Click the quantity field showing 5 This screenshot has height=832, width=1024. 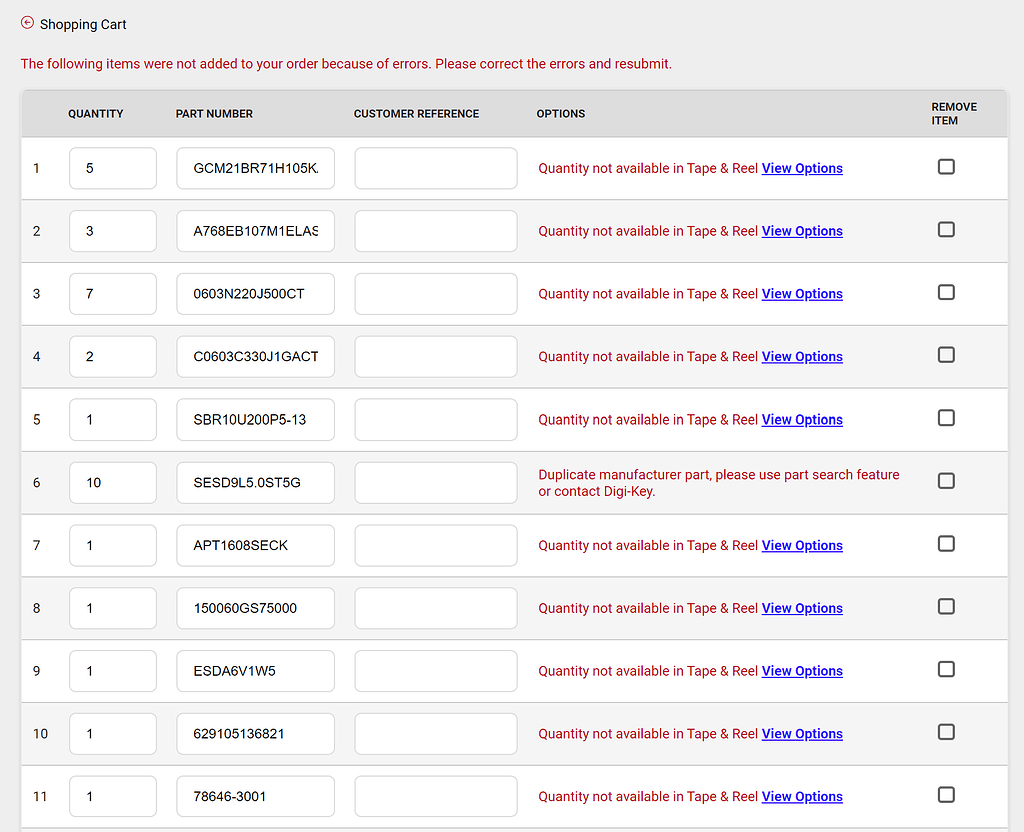tap(112, 168)
